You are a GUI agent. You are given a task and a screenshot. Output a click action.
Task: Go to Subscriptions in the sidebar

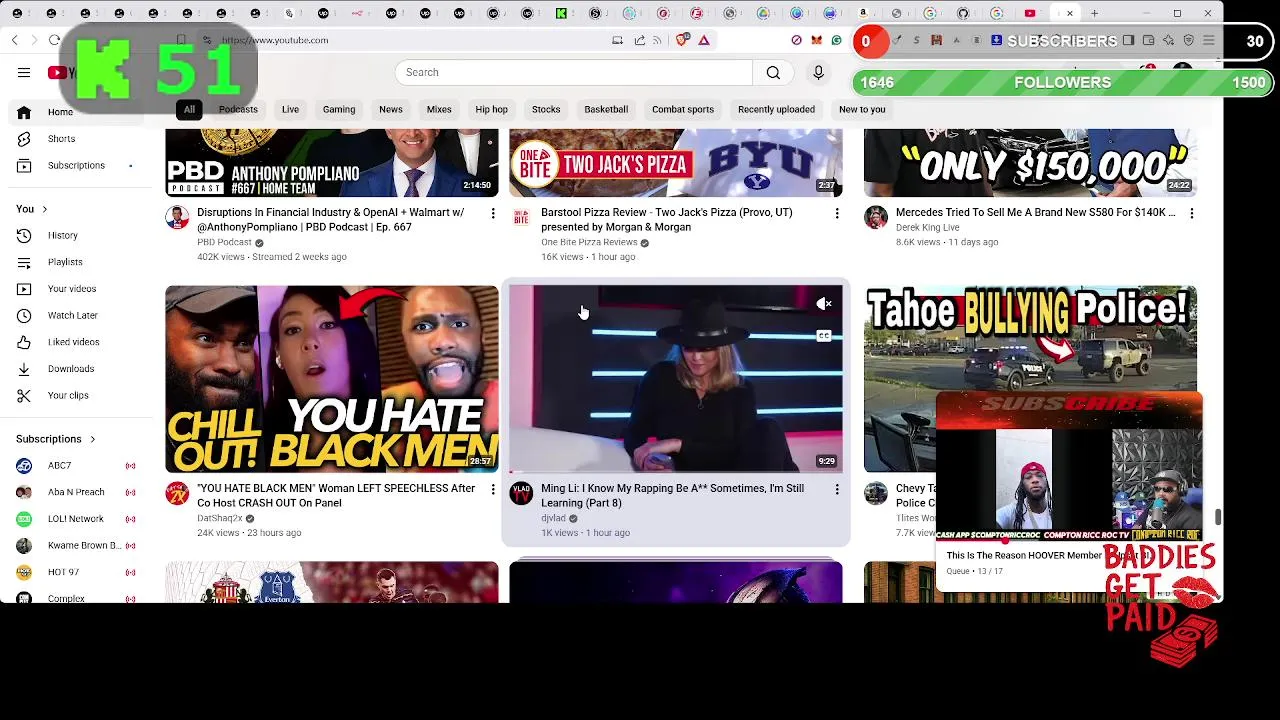pyautogui.click(x=76, y=165)
